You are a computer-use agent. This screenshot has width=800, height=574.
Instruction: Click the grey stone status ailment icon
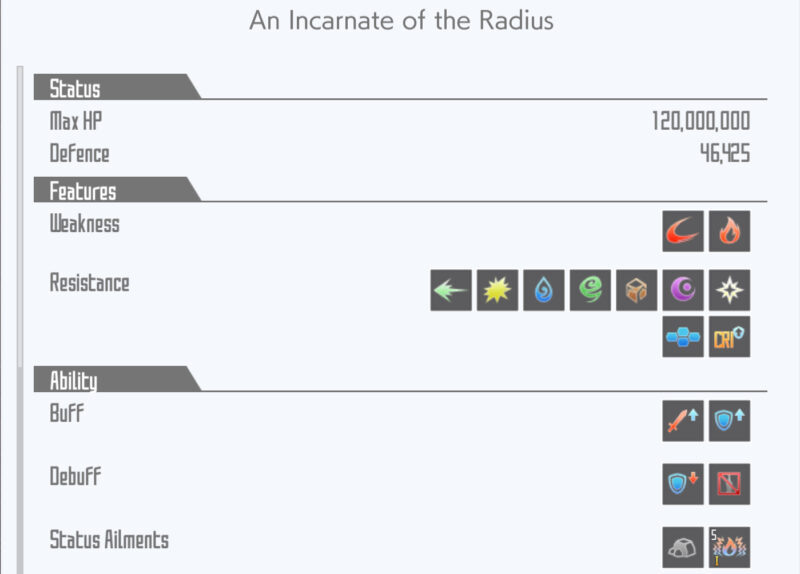tap(683, 547)
